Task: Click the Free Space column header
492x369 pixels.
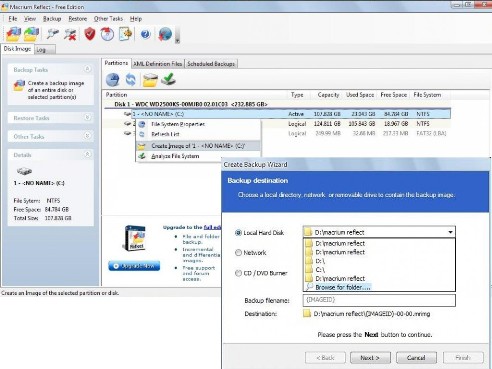Action: click(x=393, y=95)
